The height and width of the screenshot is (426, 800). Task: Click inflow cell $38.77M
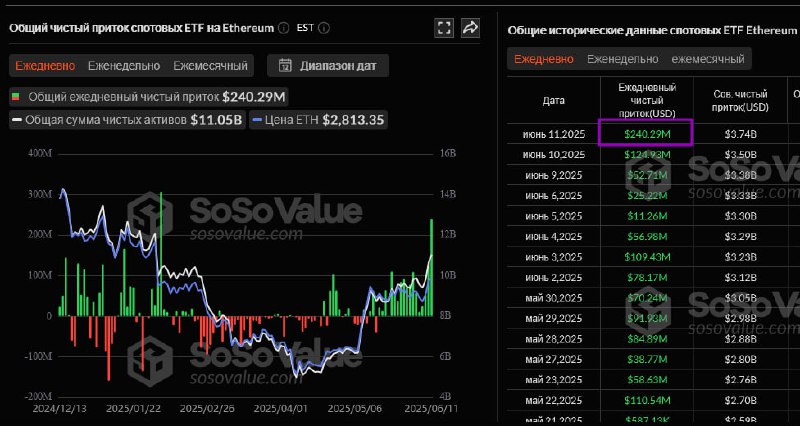click(647, 359)
